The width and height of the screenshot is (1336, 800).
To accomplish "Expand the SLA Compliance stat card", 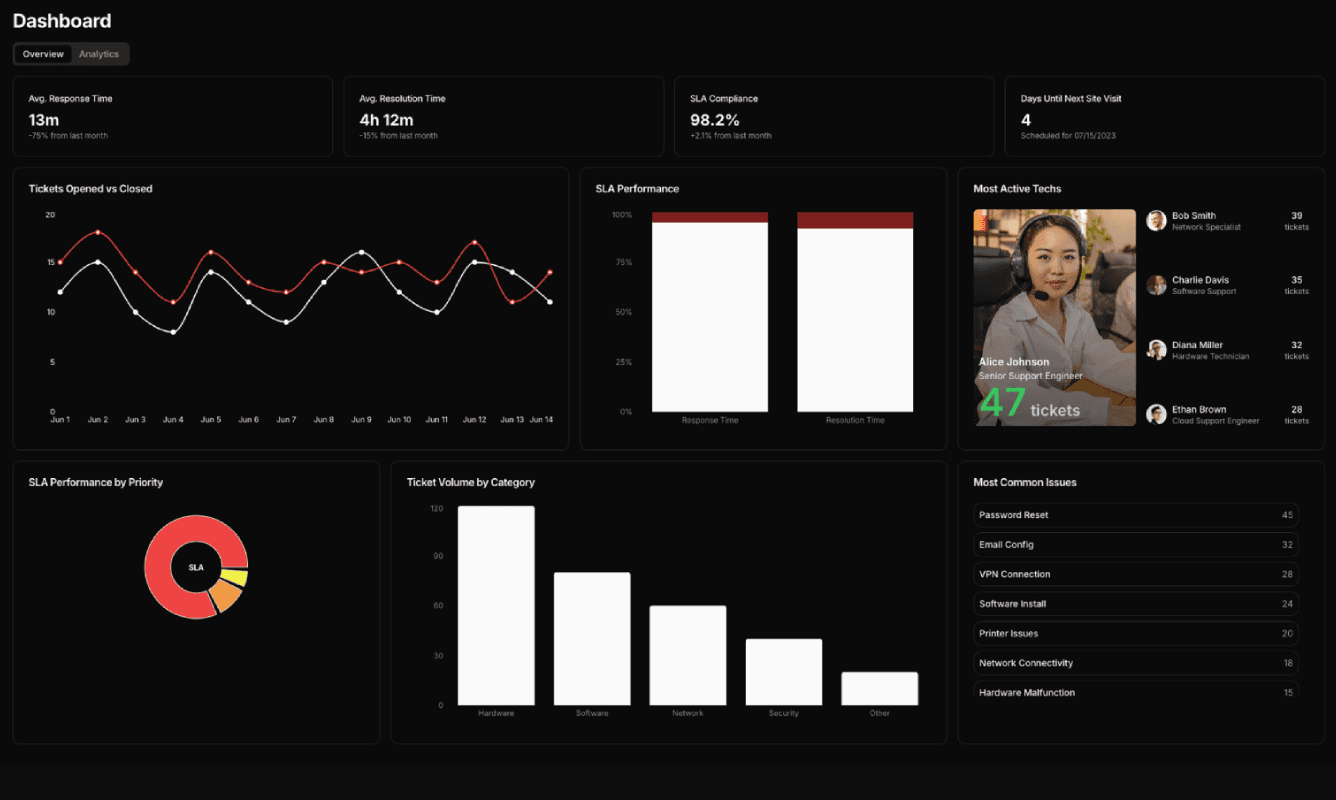I will click(833, 116).
